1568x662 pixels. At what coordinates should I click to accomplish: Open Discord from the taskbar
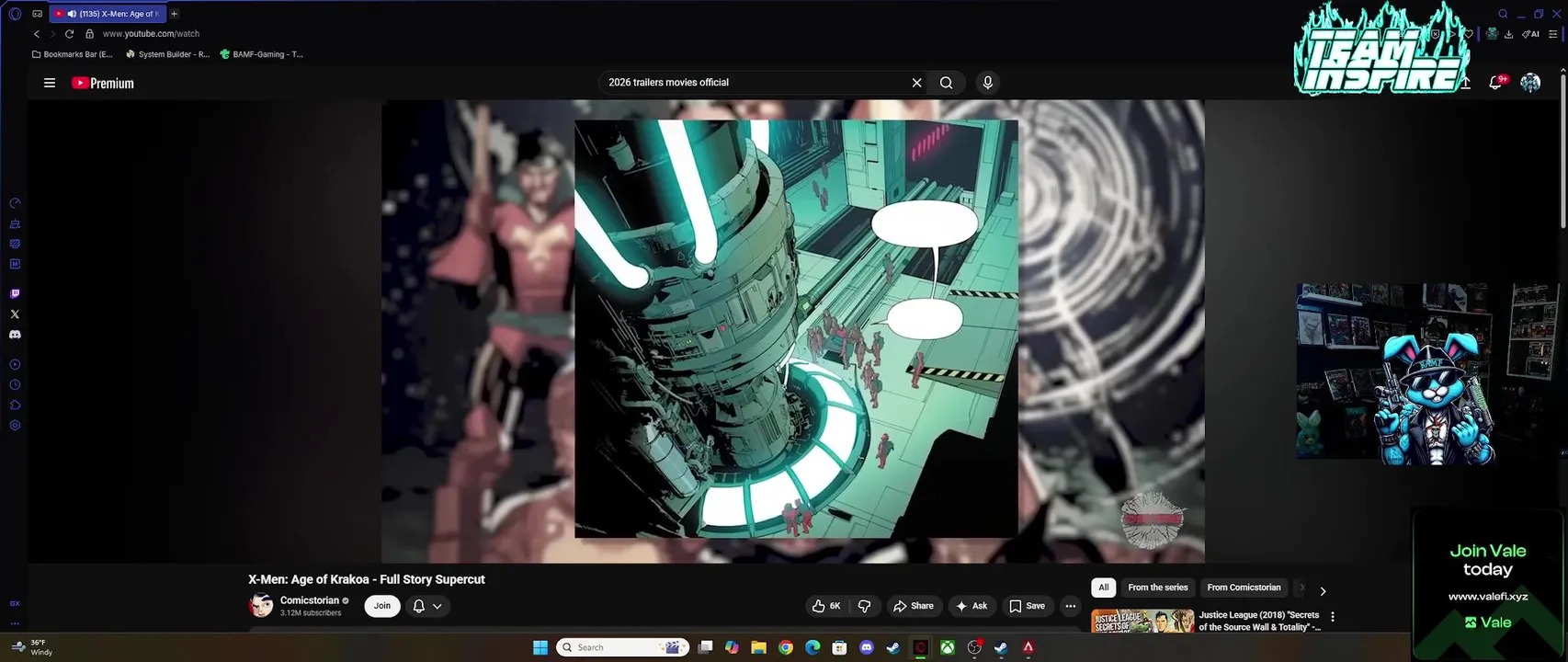pyautogui.click(x=866, y=647)
